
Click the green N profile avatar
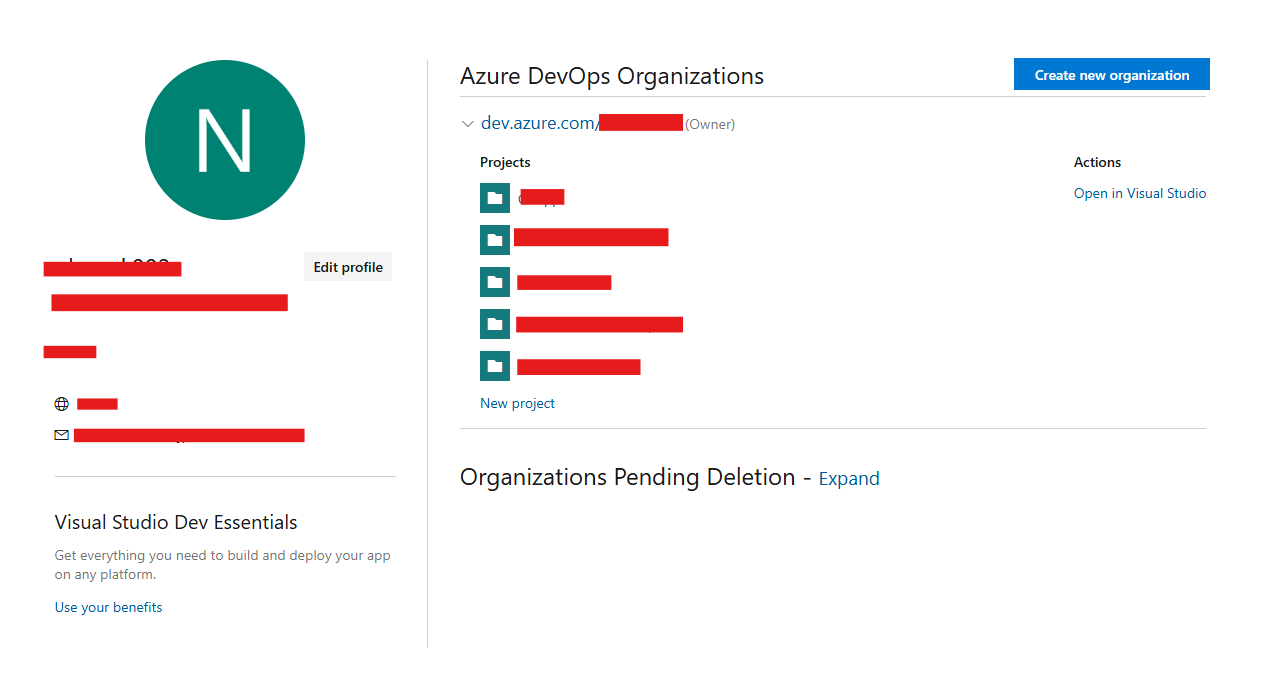pyautogui.click(x=225, y=140)
